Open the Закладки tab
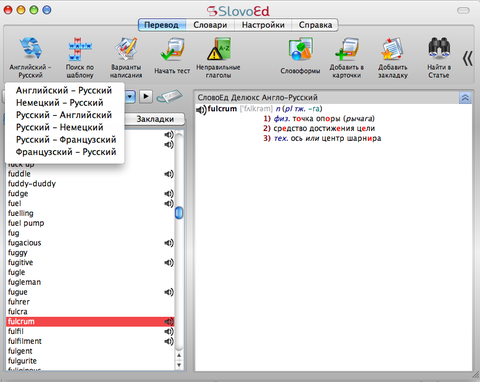The image size is (480, 382). [155, 119]
